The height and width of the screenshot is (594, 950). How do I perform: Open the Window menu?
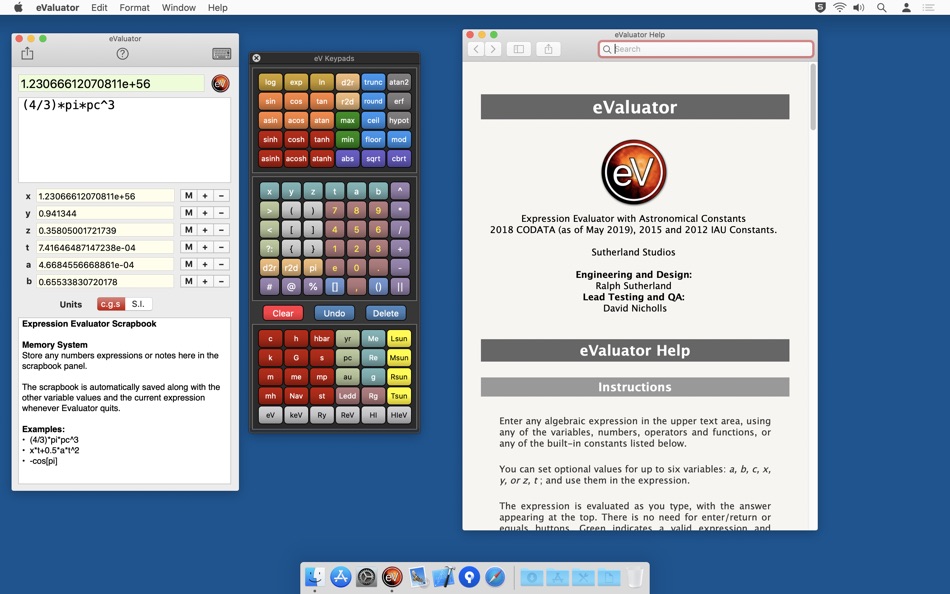179,7
